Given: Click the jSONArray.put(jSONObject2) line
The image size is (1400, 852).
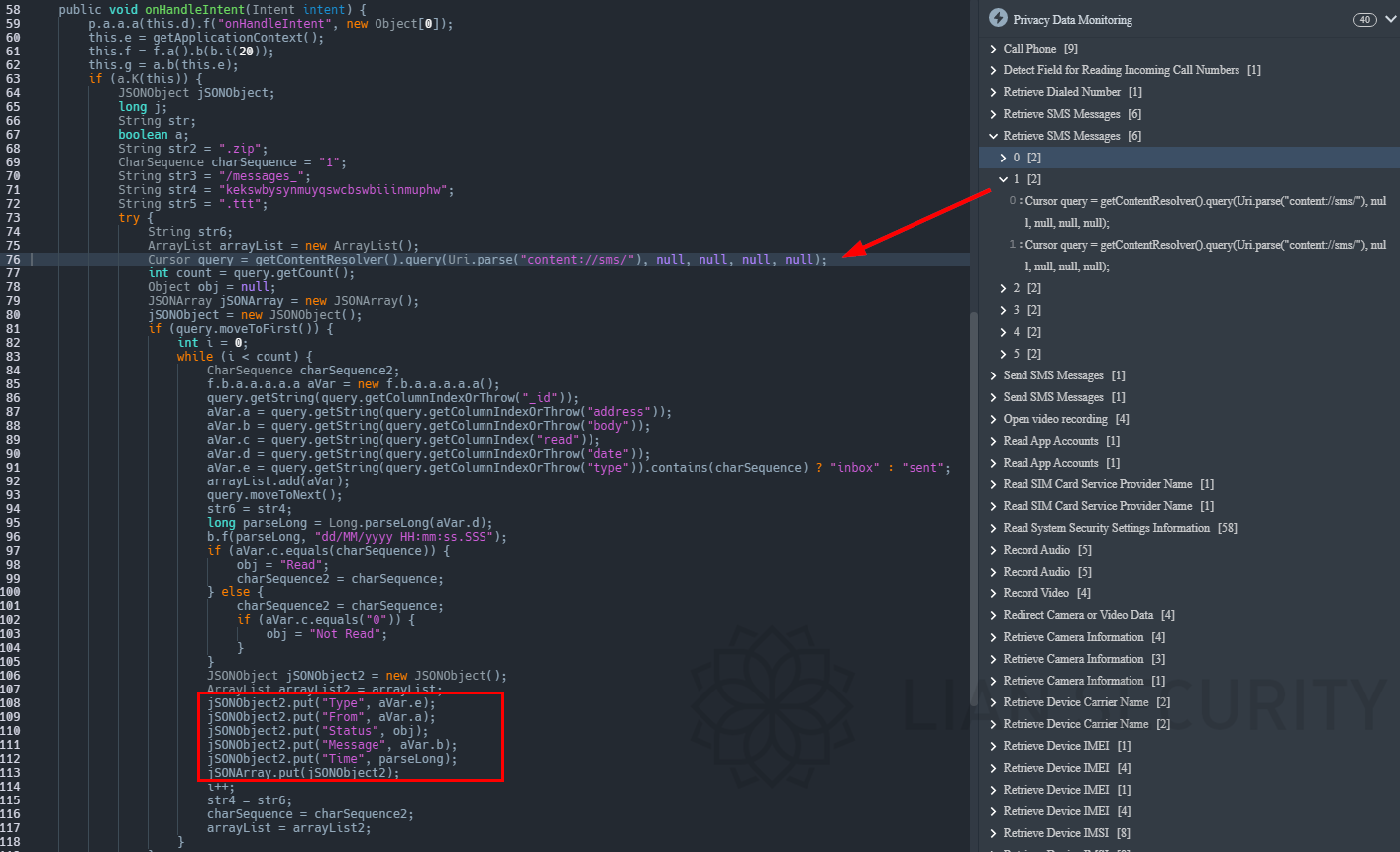Looking at the screenshot, I should [x=303, y=773].
